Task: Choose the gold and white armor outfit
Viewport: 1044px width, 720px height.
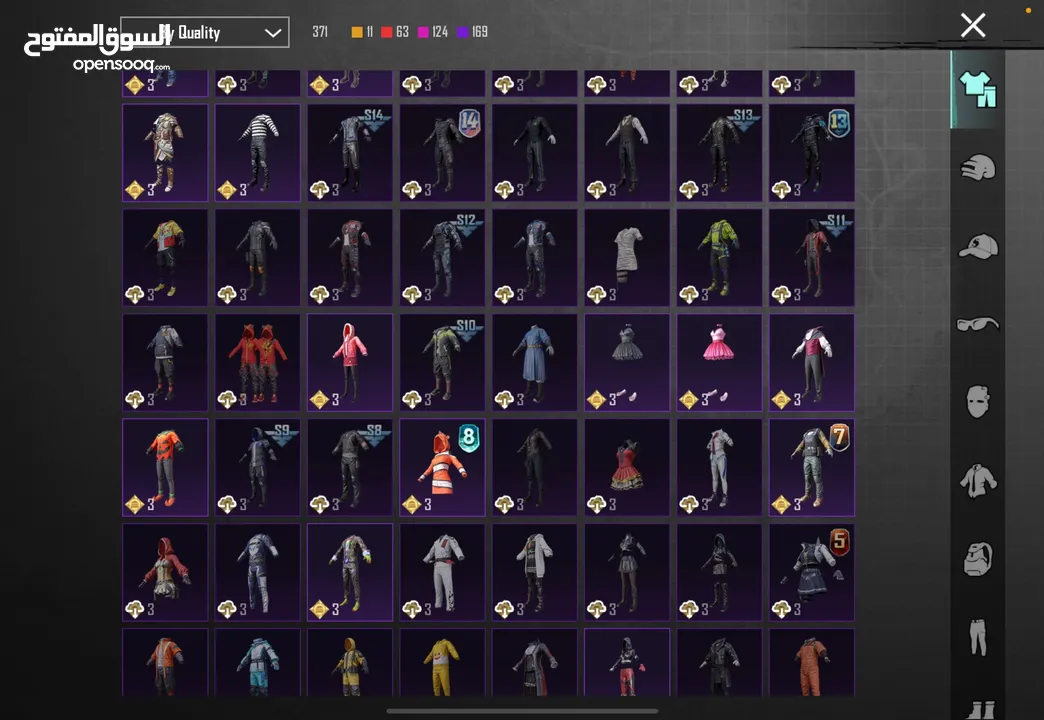Action: [x=165, y=153]
